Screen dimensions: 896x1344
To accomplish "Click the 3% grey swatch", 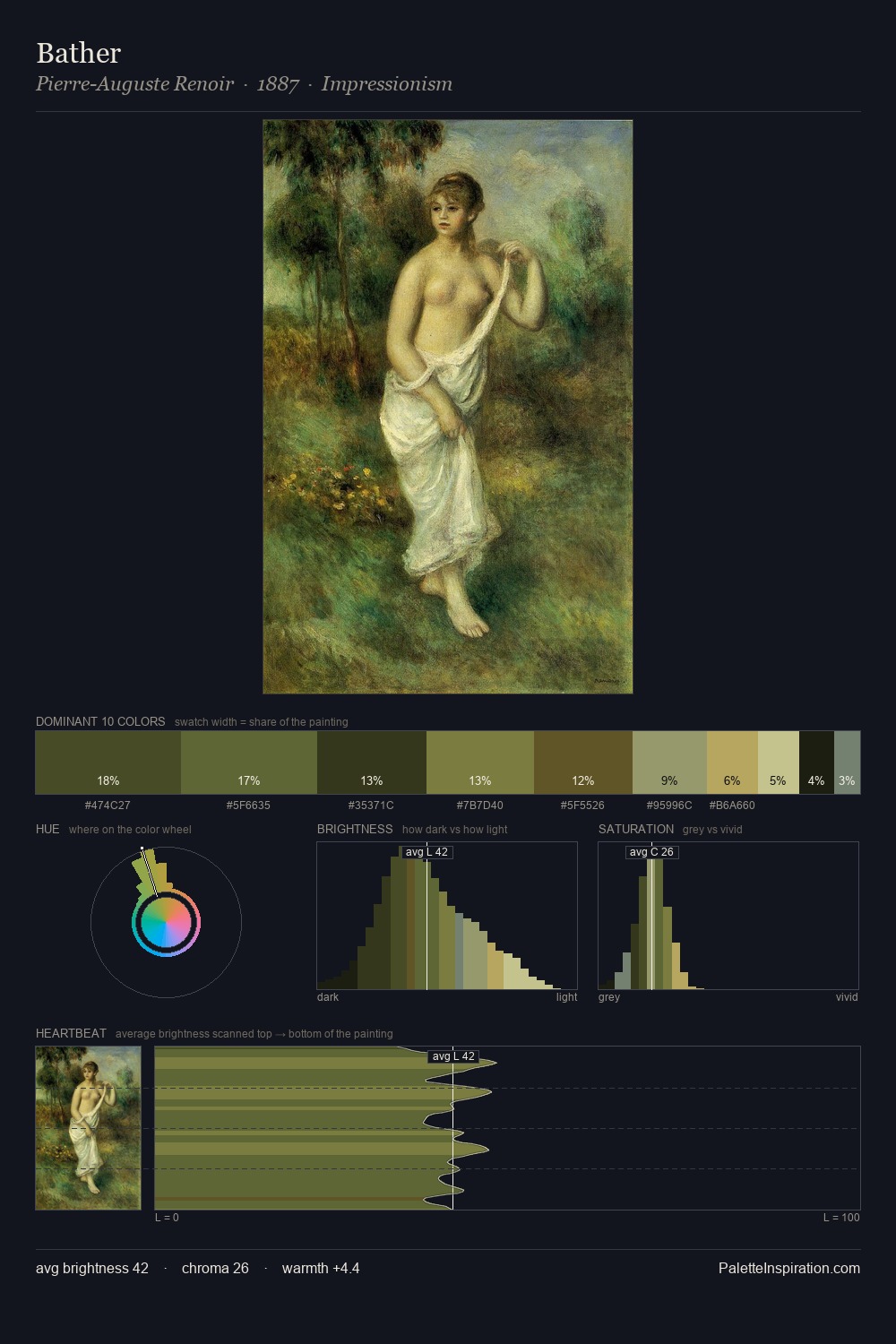I will click(x=847, y=762).
